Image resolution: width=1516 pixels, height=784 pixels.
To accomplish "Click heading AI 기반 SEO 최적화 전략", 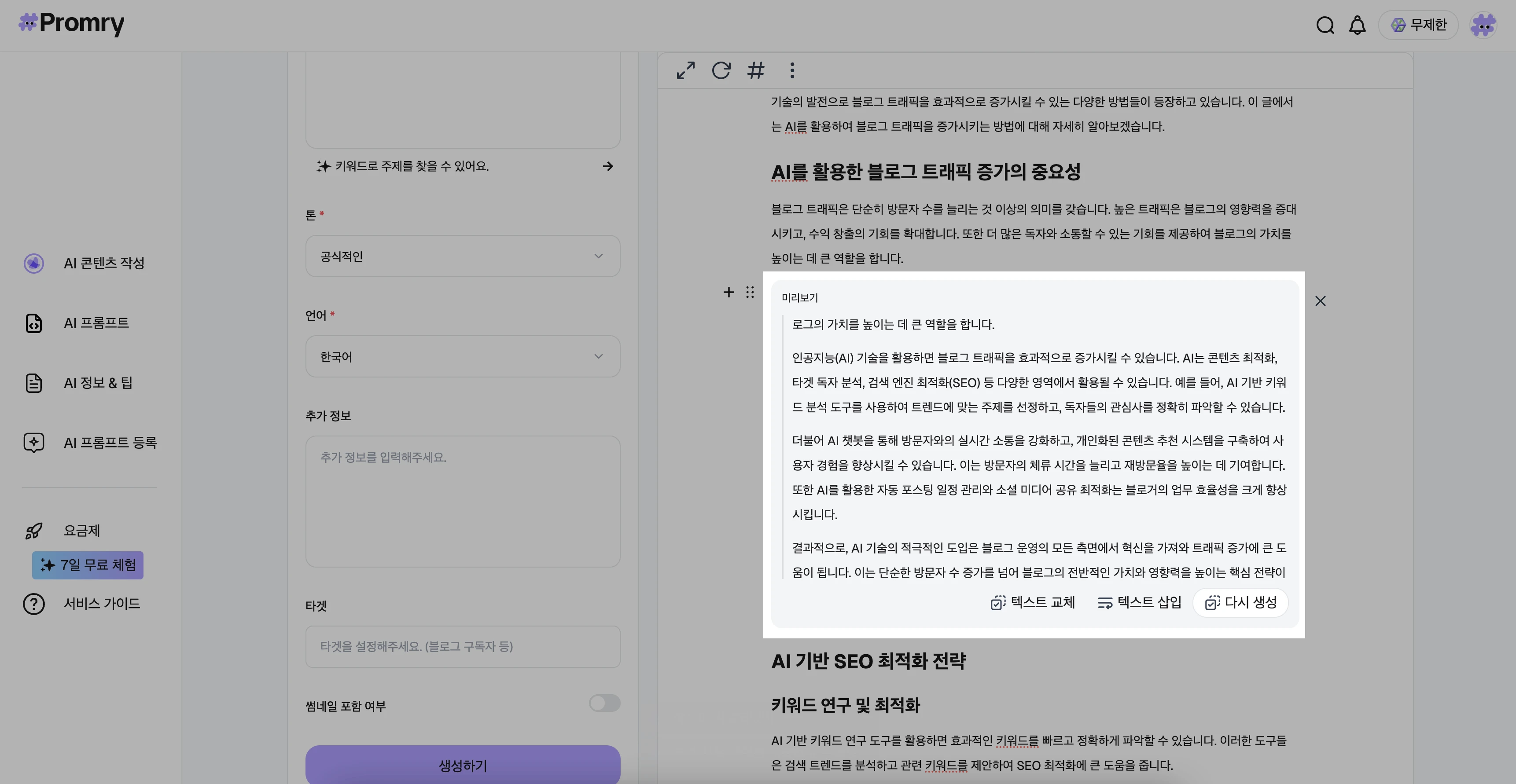I will [868, 661].
